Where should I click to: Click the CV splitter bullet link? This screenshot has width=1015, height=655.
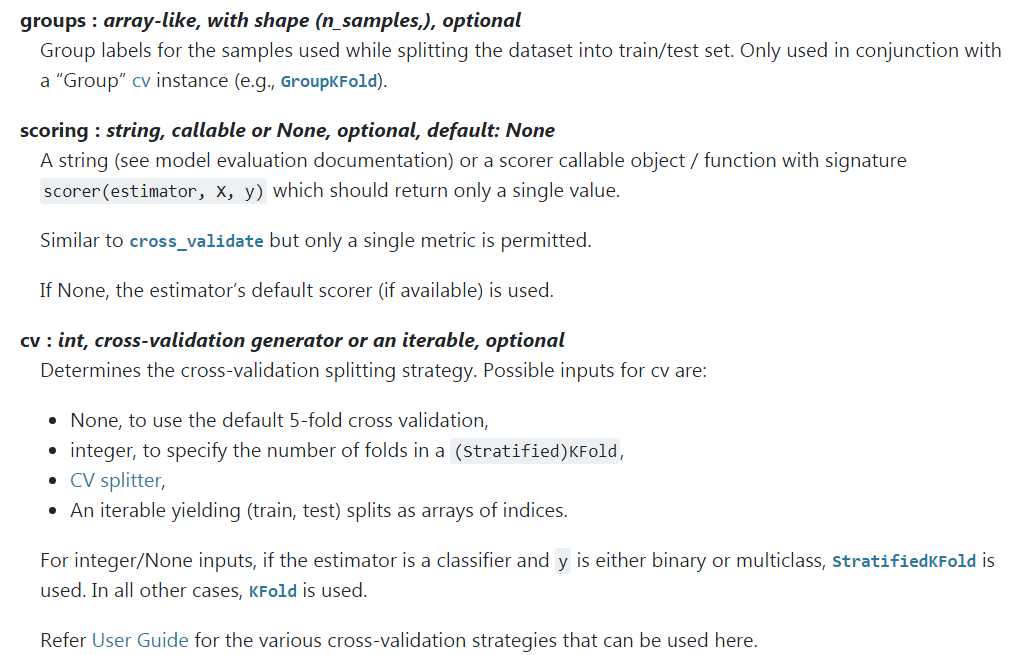(x=117, y=480)
